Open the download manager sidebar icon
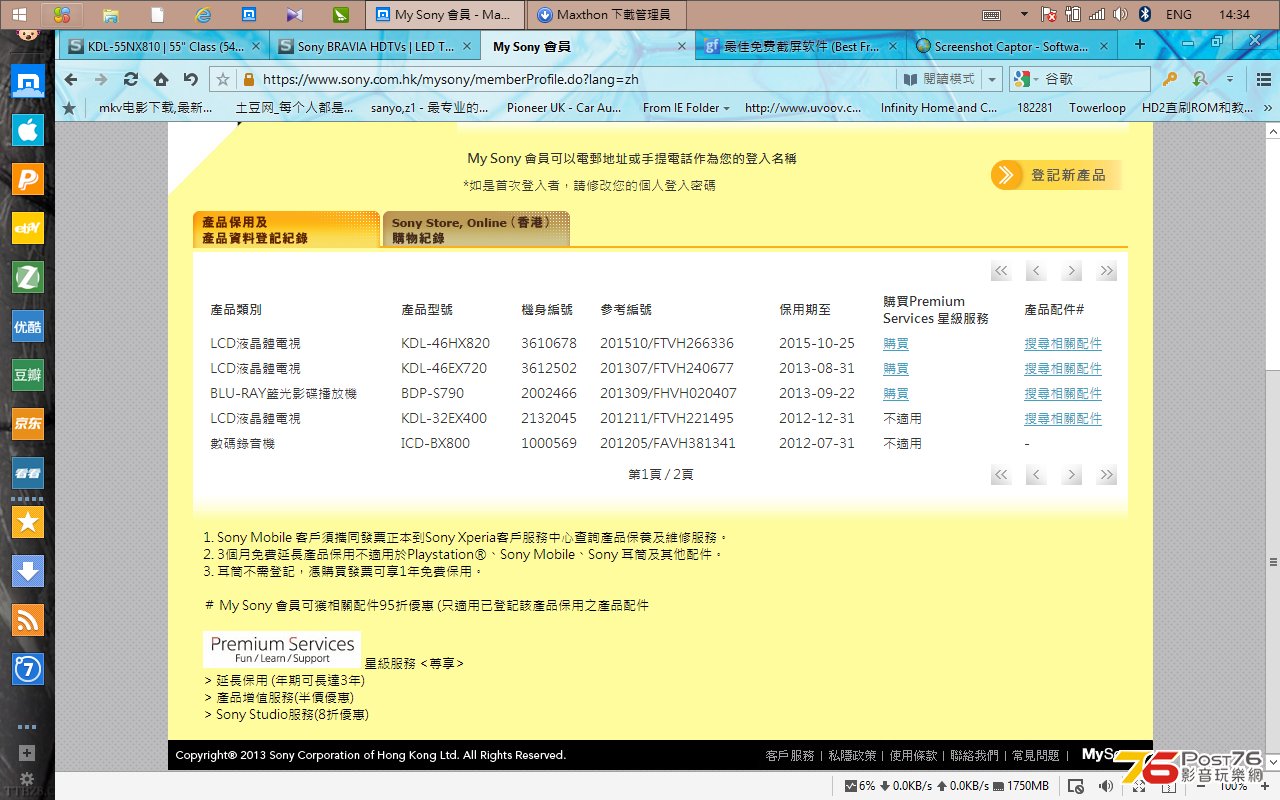The height and width of the screenshot is (800, 1280). pyautogui.click(x=27, y=571)
